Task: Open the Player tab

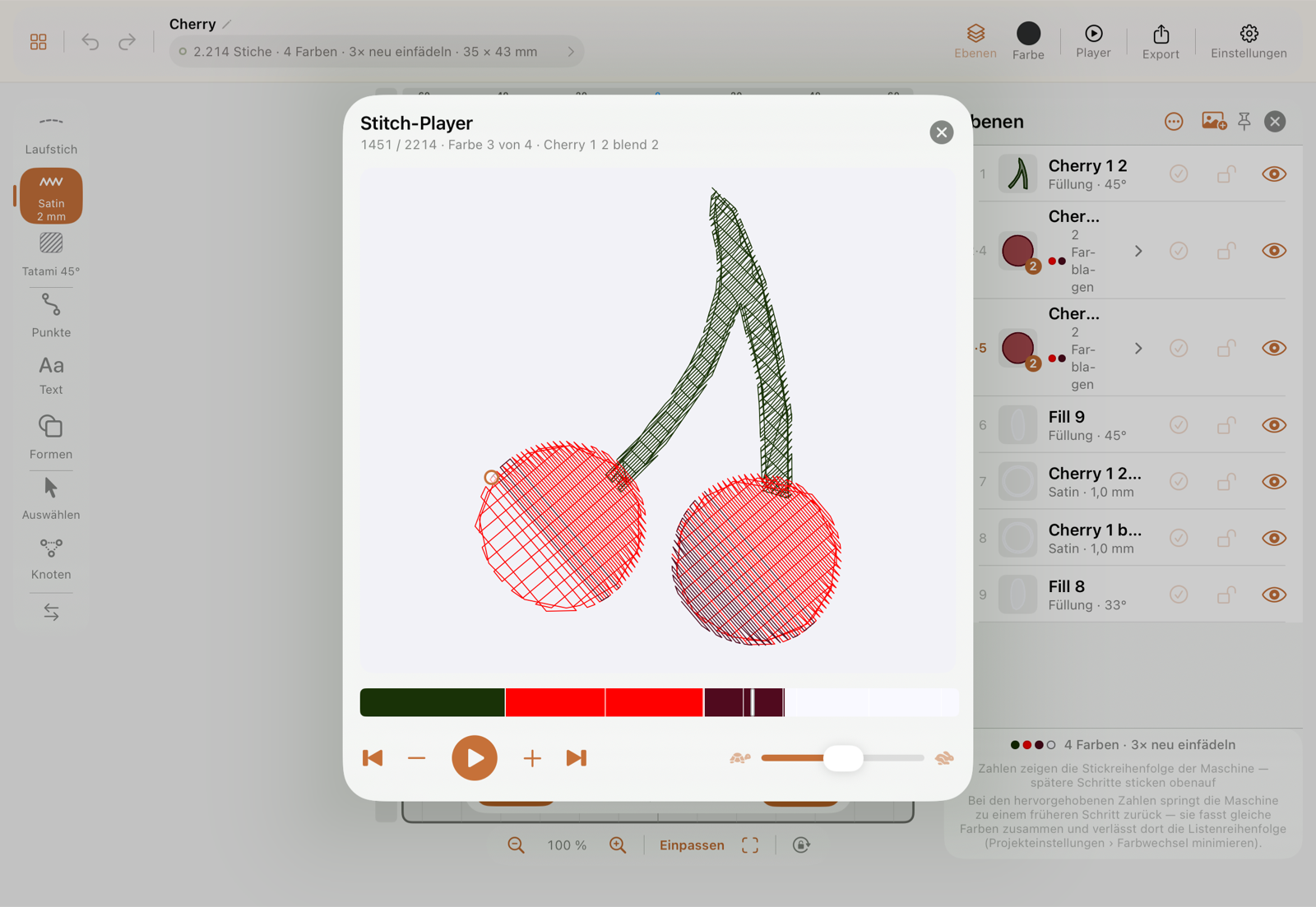Action: [1093, 42]
